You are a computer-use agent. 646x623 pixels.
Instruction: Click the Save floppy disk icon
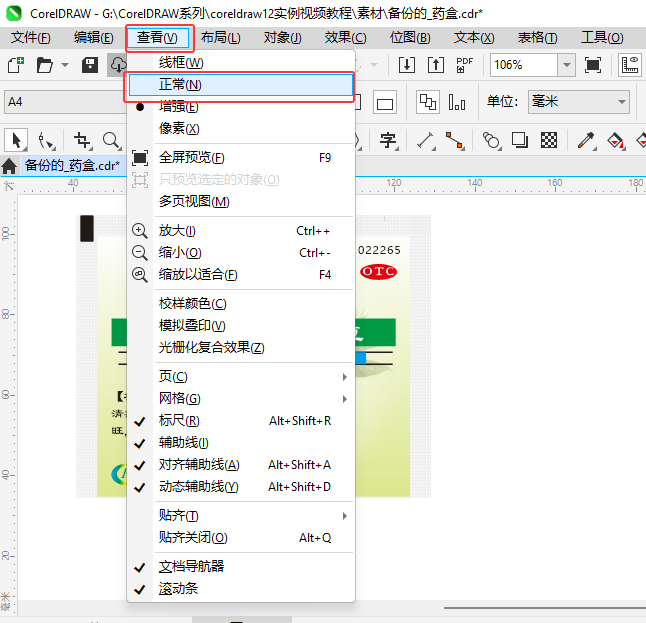click(x=89, y=65)
